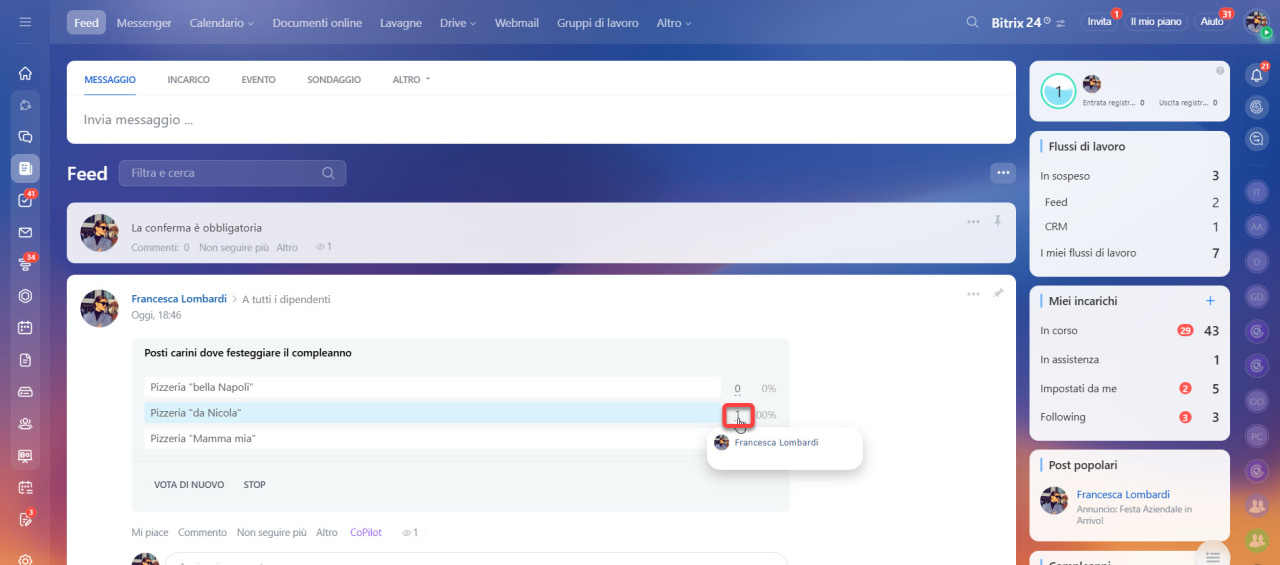
Task: Add a new task with the plus icon
Action: coord(1210,300)
